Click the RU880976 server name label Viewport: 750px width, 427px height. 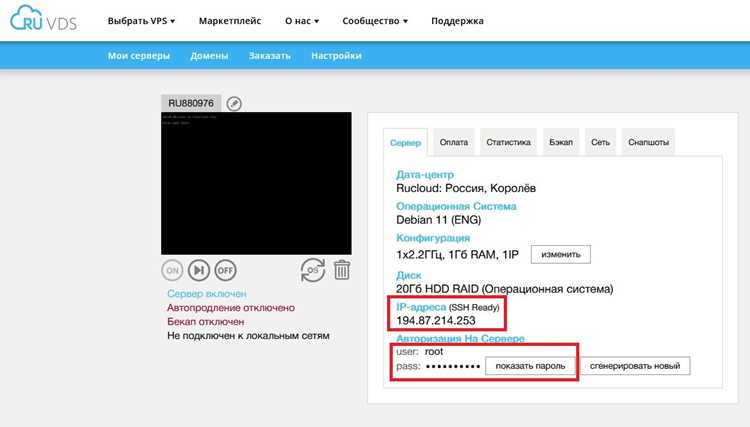191,103
